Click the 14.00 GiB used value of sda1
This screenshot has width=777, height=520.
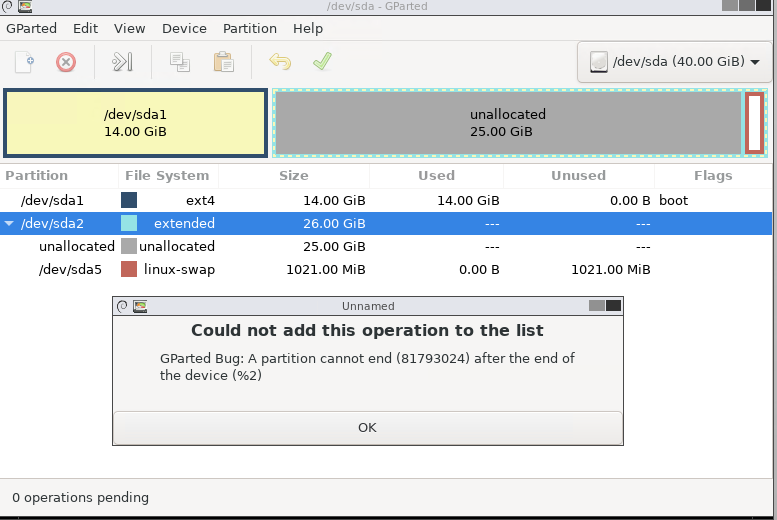468,200
